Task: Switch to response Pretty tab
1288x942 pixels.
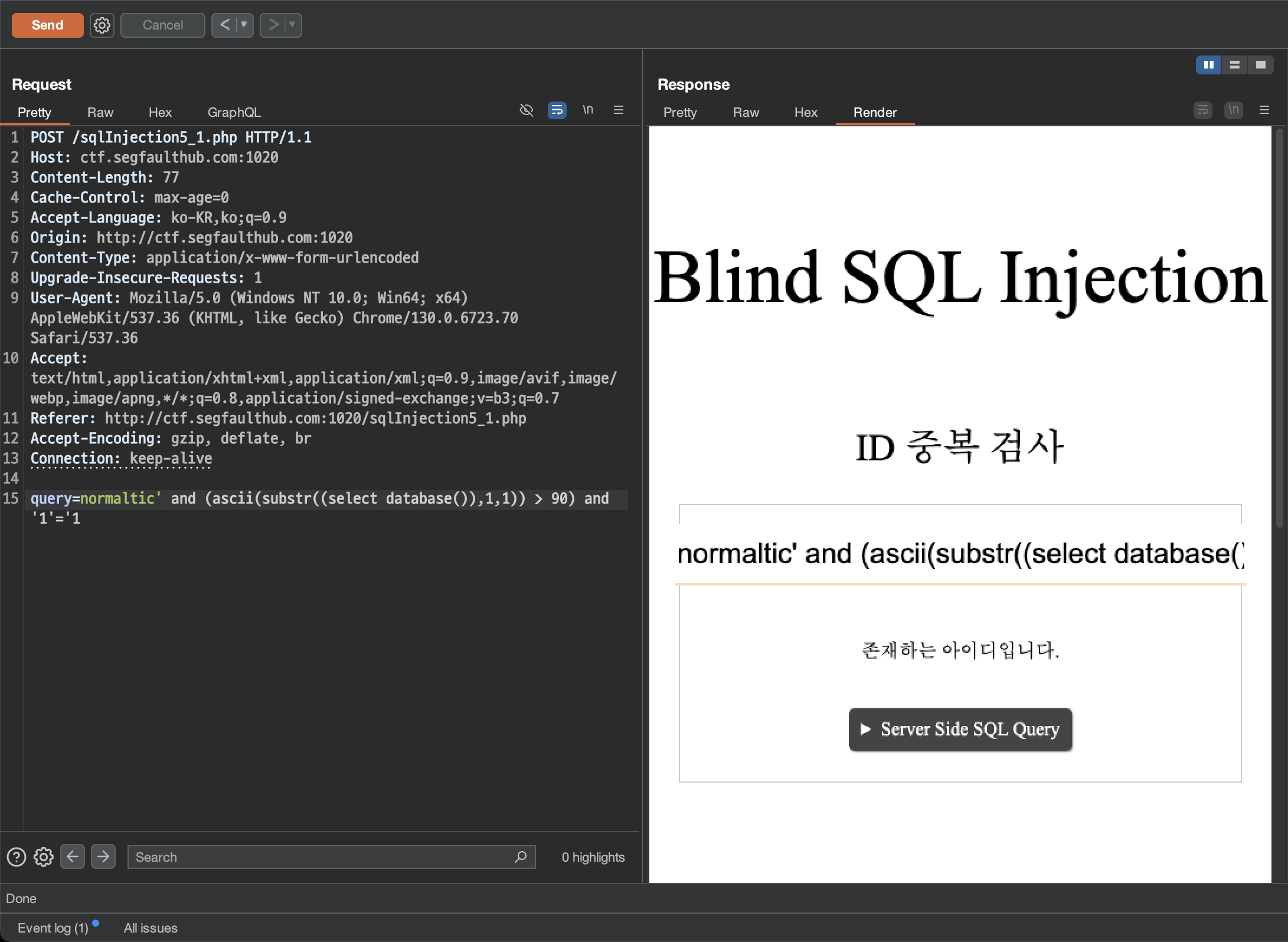Action: point(679,112)
